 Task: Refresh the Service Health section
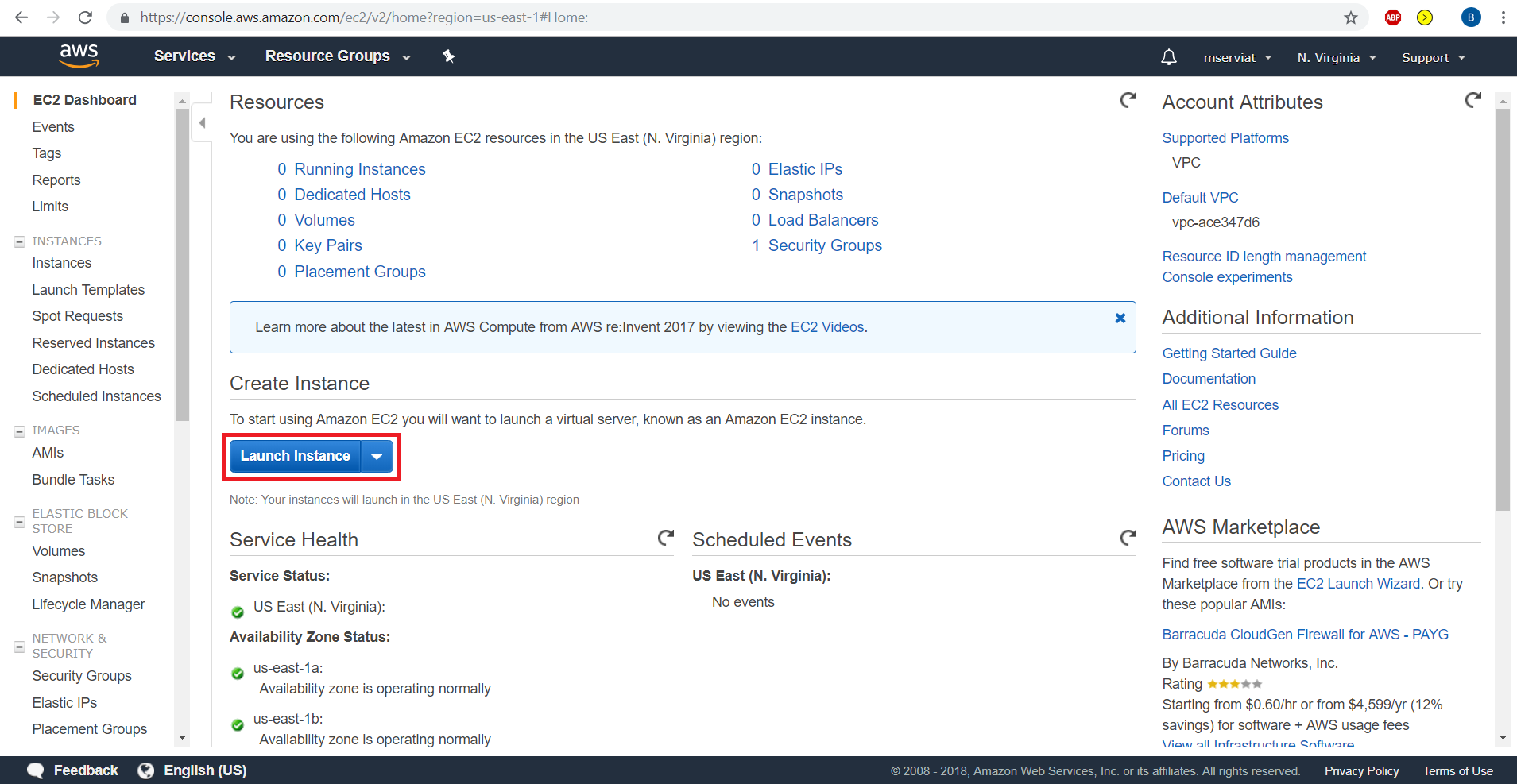pos(665,538)
